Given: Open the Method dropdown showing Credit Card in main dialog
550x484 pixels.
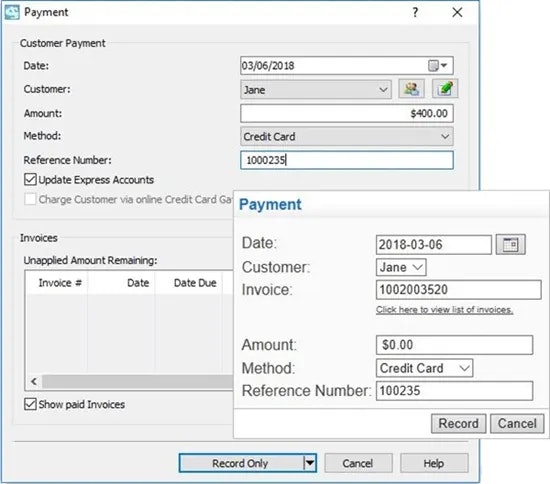Looking at the screenshot, I should click(x=347, y=136).
